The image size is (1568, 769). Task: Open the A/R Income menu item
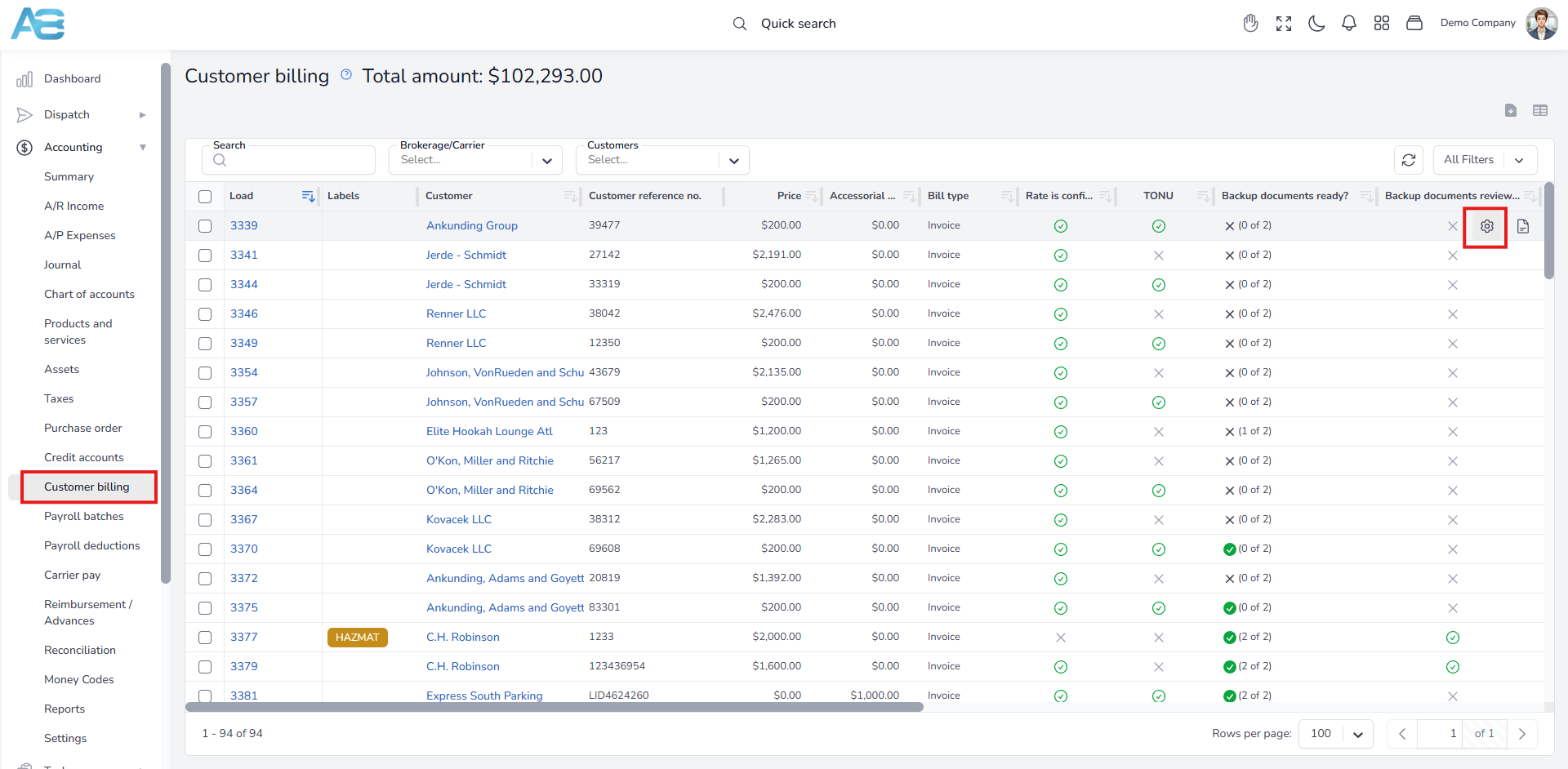point(74,206)
